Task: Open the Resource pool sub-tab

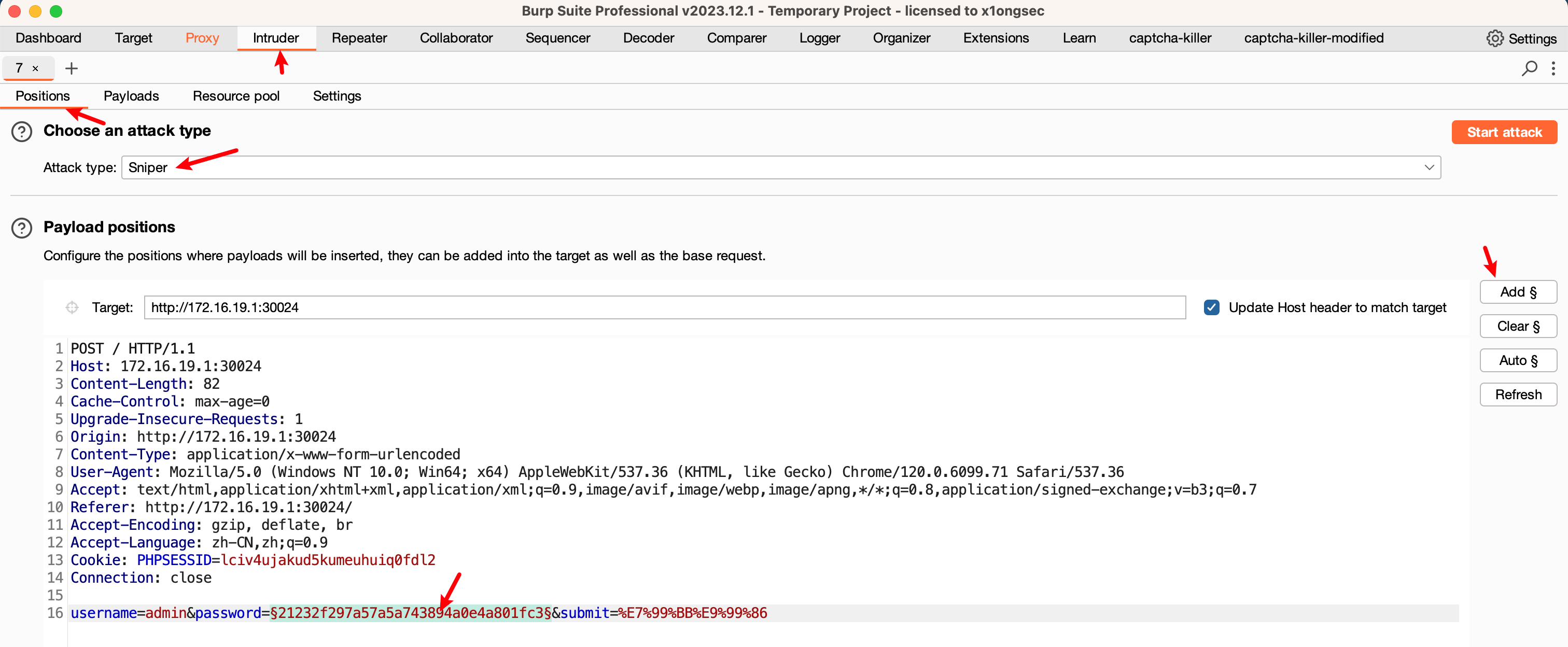Action: pyautogui.click(x=236, y=96)
